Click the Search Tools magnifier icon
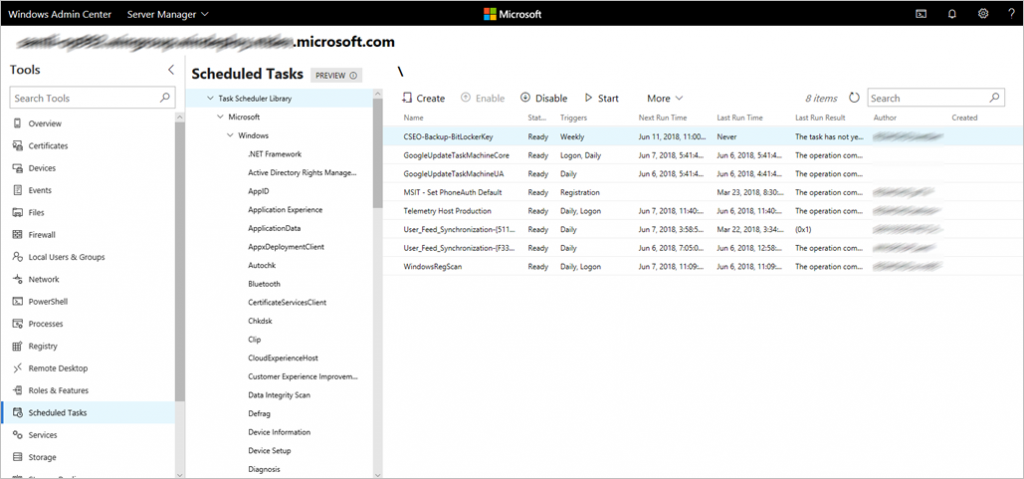This screenshot has width=1024, height=479. [x=166, y=98]
